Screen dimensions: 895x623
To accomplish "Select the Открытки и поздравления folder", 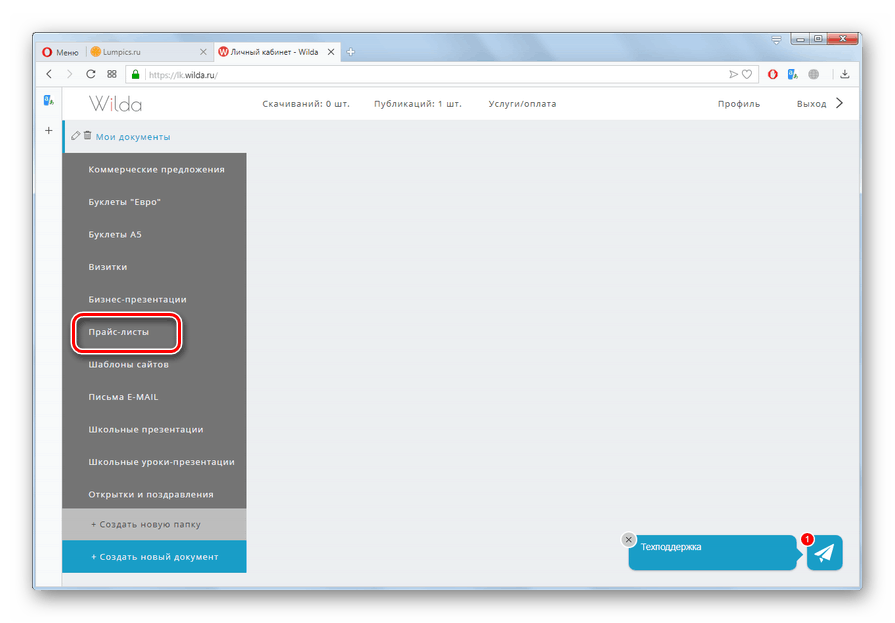I will [x=155, y=495].
